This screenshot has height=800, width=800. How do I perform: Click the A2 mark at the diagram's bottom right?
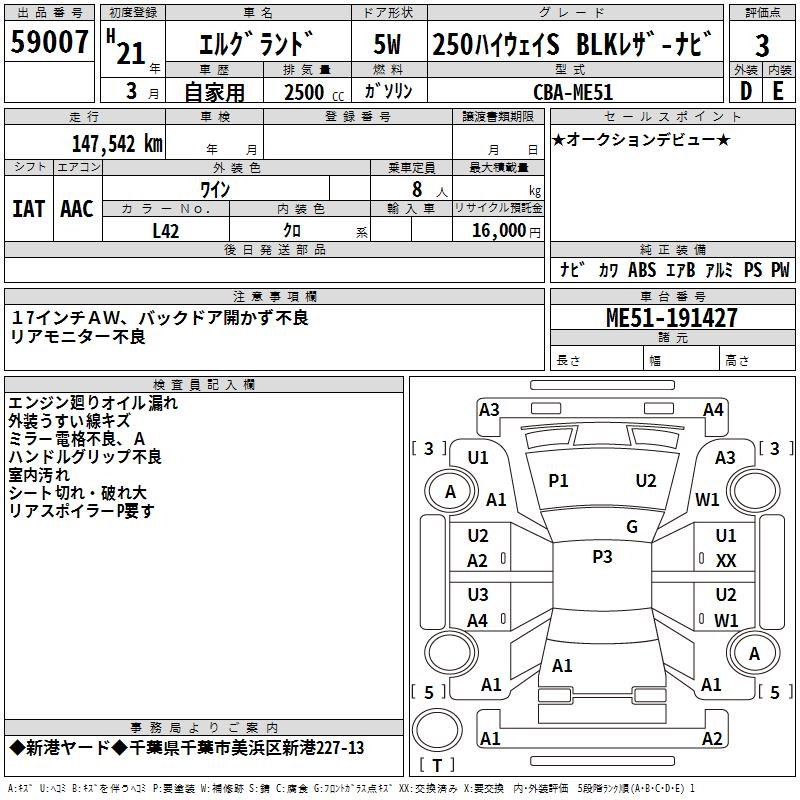[712, 739]
